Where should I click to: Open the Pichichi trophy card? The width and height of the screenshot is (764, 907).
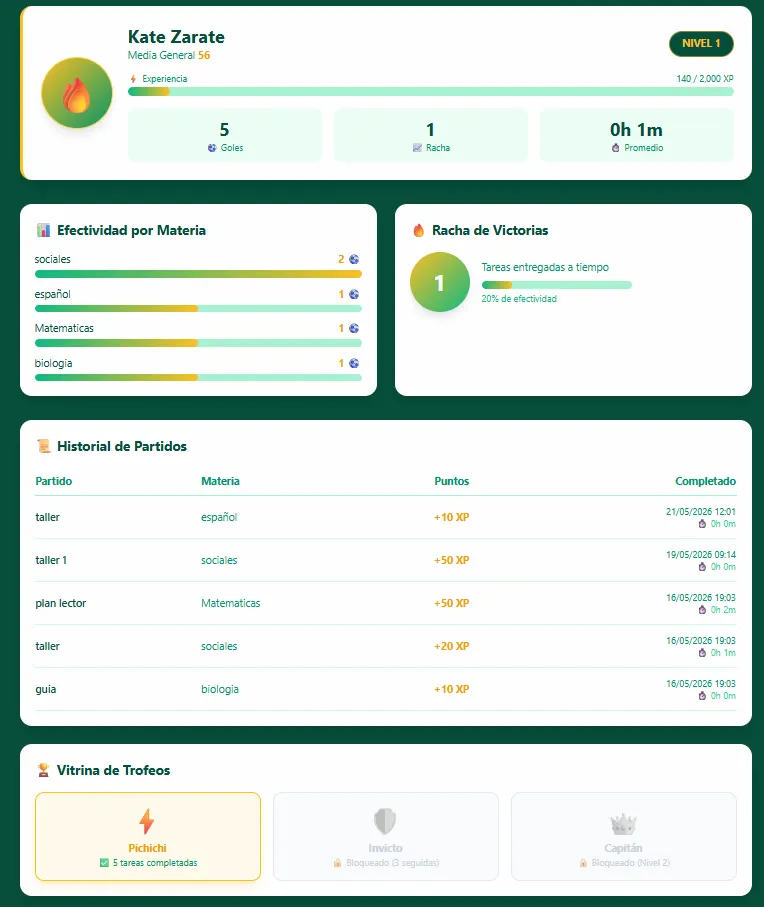click(147, 836)
